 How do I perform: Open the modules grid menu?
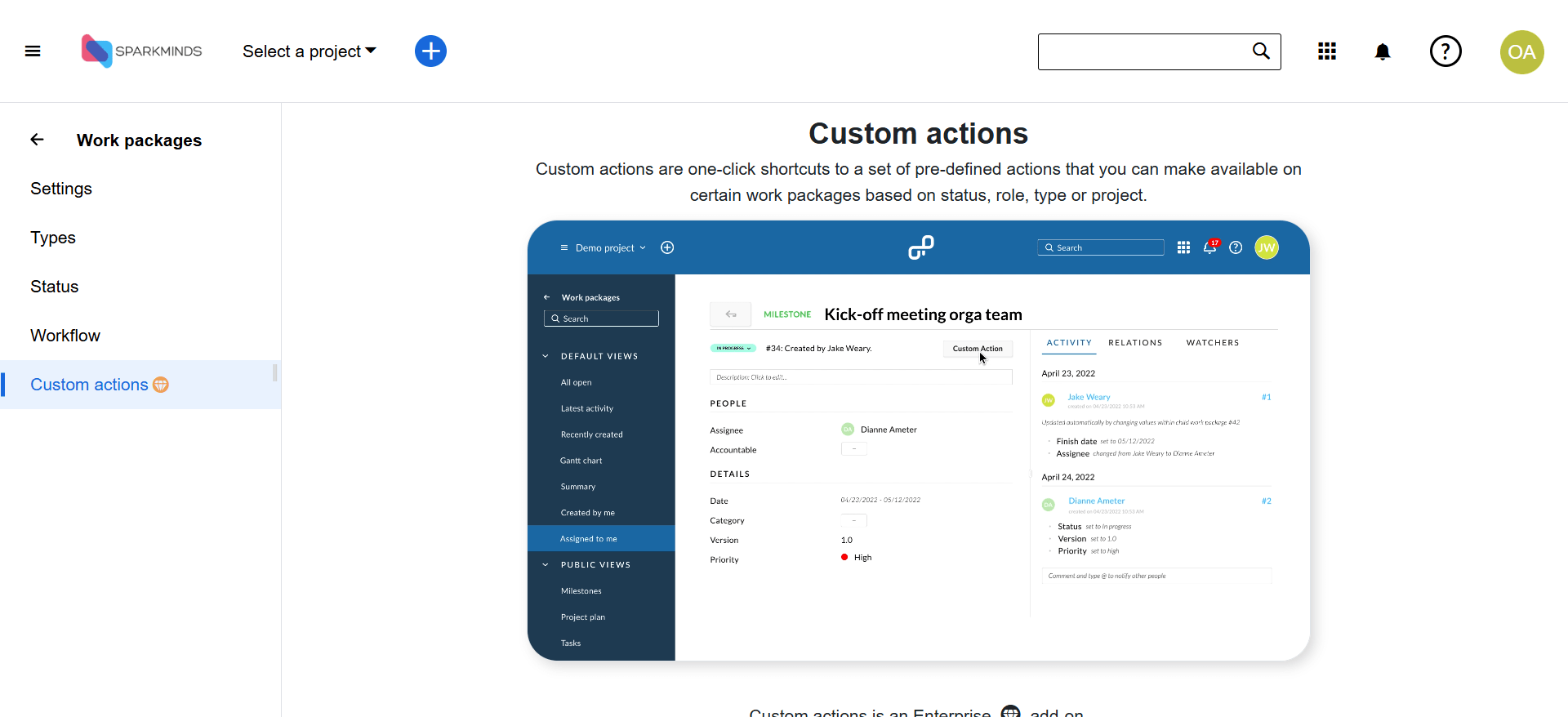point(1327,51)
